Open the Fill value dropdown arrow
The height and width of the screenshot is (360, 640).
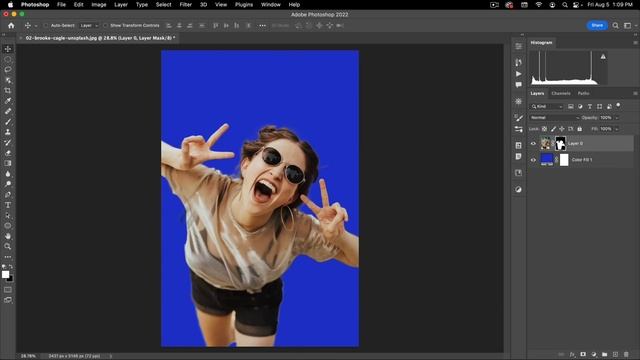[617, 129]
